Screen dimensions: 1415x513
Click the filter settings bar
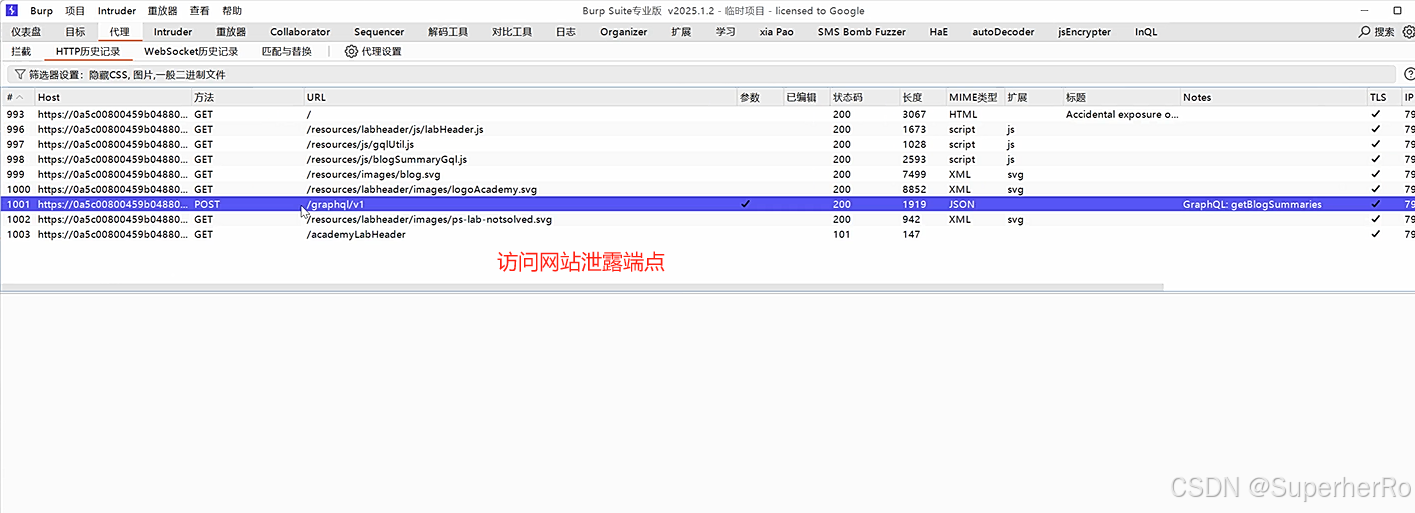click(701, 74)
